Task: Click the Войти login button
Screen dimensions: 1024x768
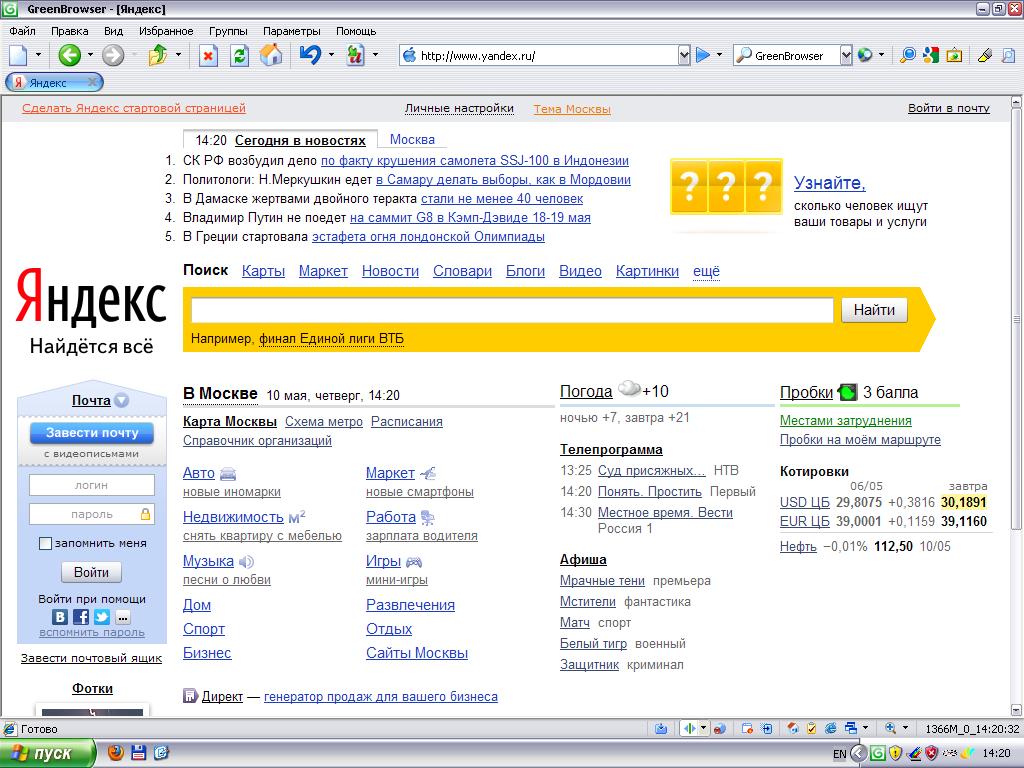Action: point(91,573)
